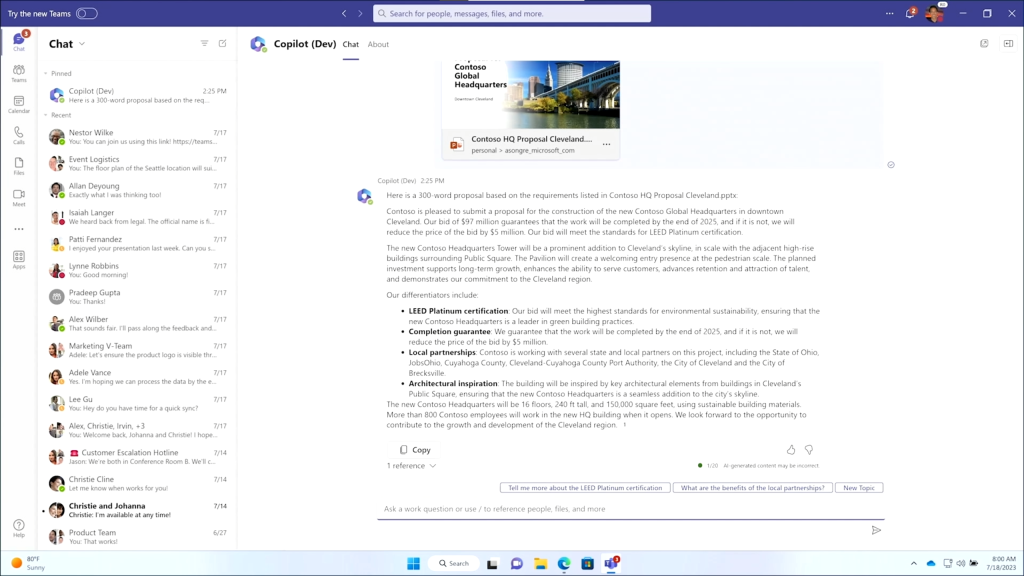Open the side panel icon at top right
This screenshot has height=576, width=1024.
[1008, 44]
